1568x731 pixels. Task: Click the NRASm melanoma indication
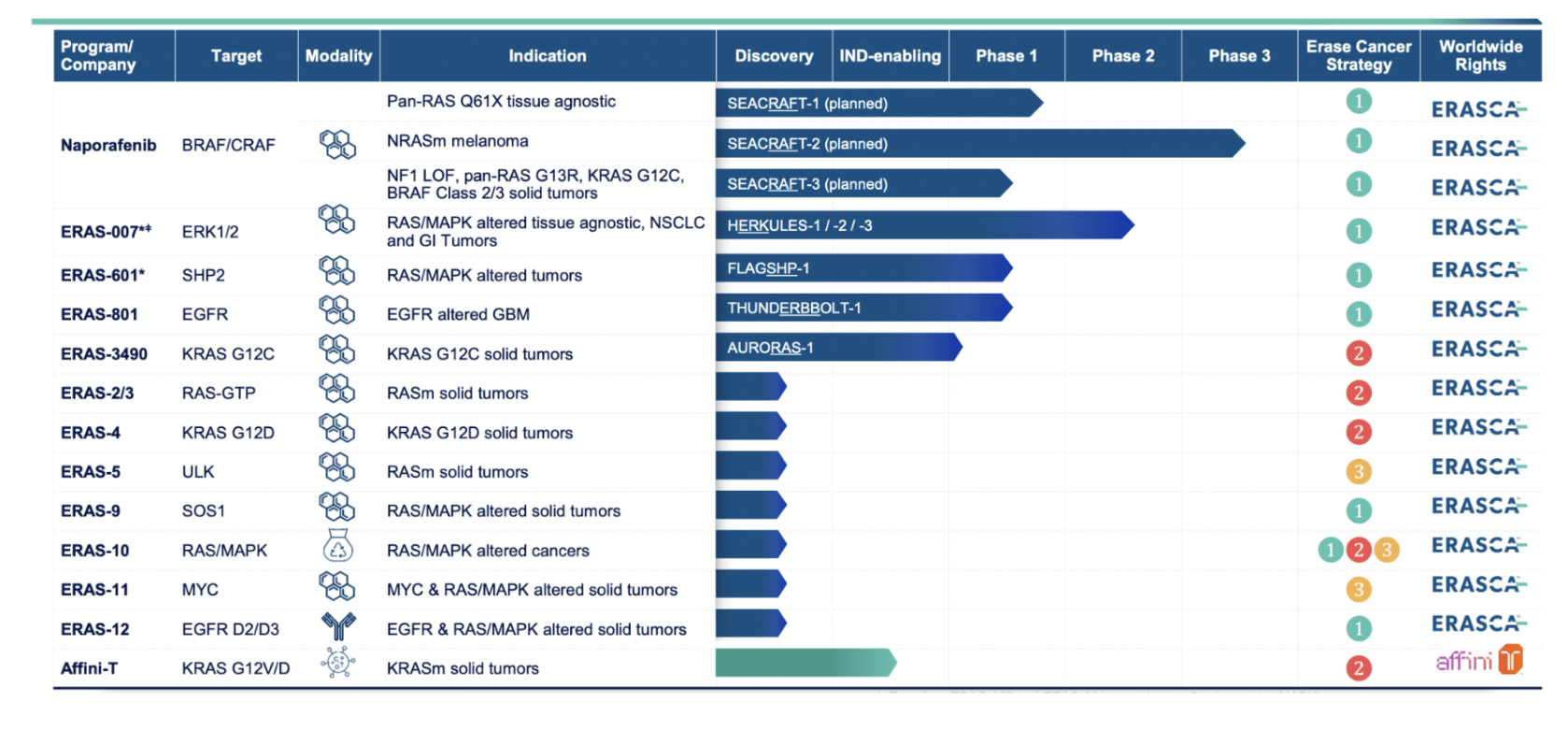[457, 141]
